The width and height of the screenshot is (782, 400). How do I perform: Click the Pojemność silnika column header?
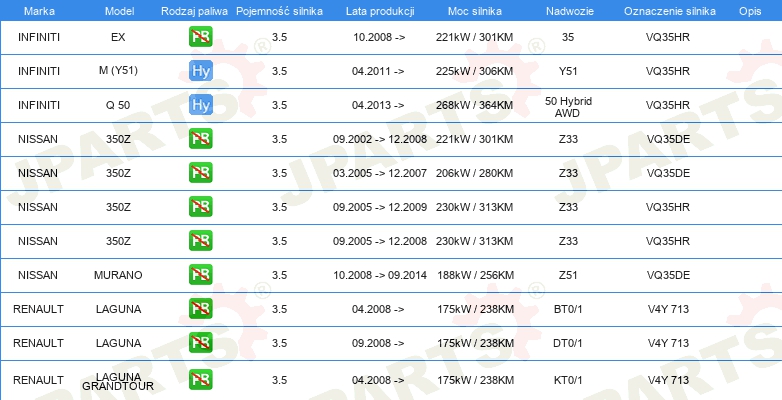pos(279,11)
